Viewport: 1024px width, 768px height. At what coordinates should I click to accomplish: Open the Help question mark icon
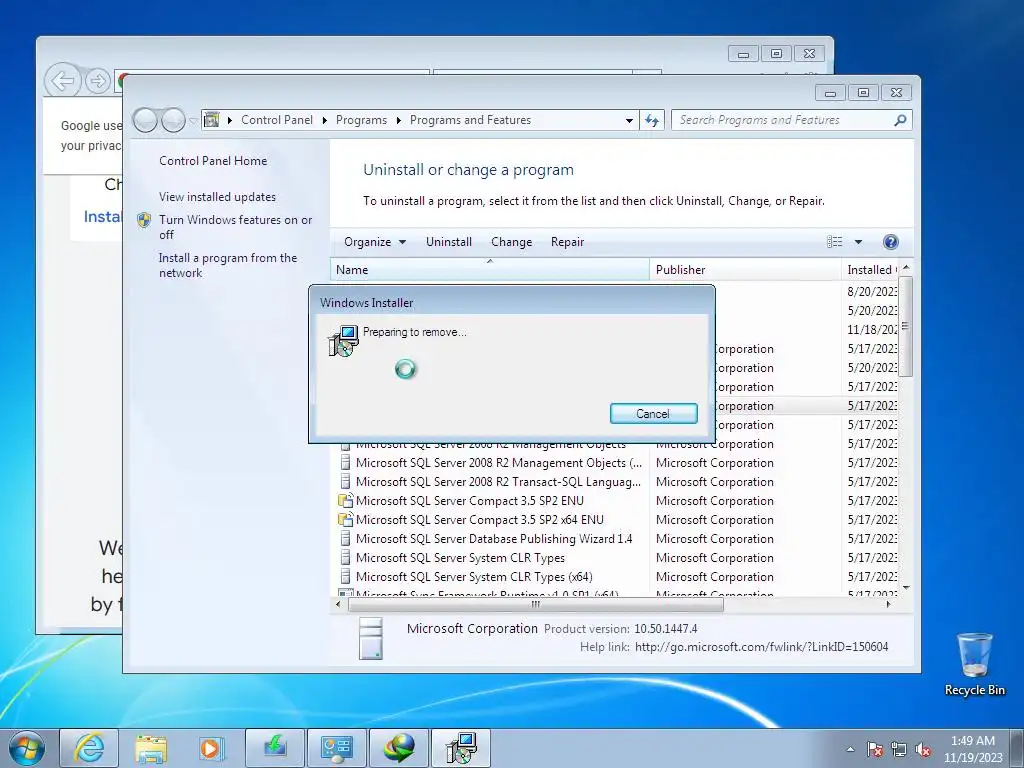point(890,242)
